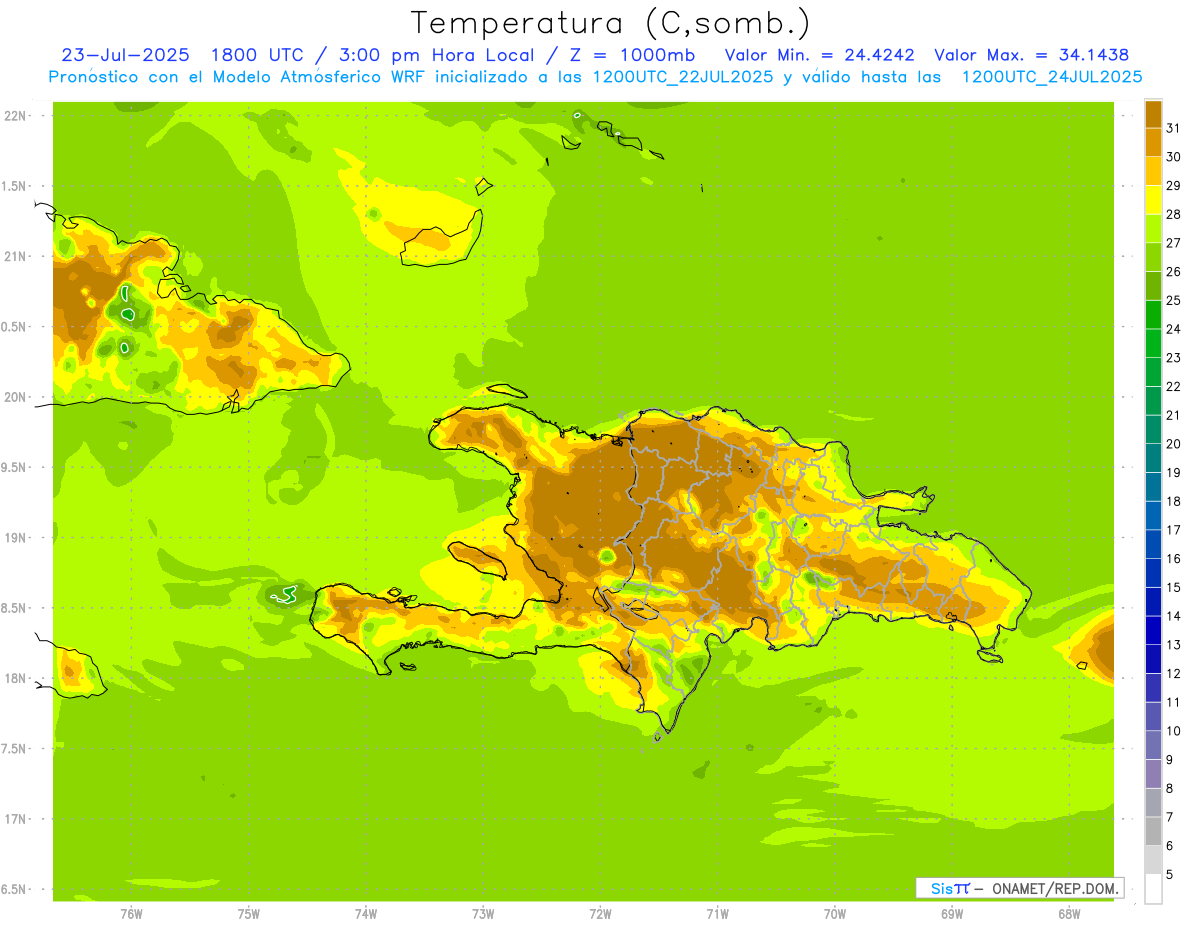
Task: Click the '17N' latitude label
Action: coord(16,819)
